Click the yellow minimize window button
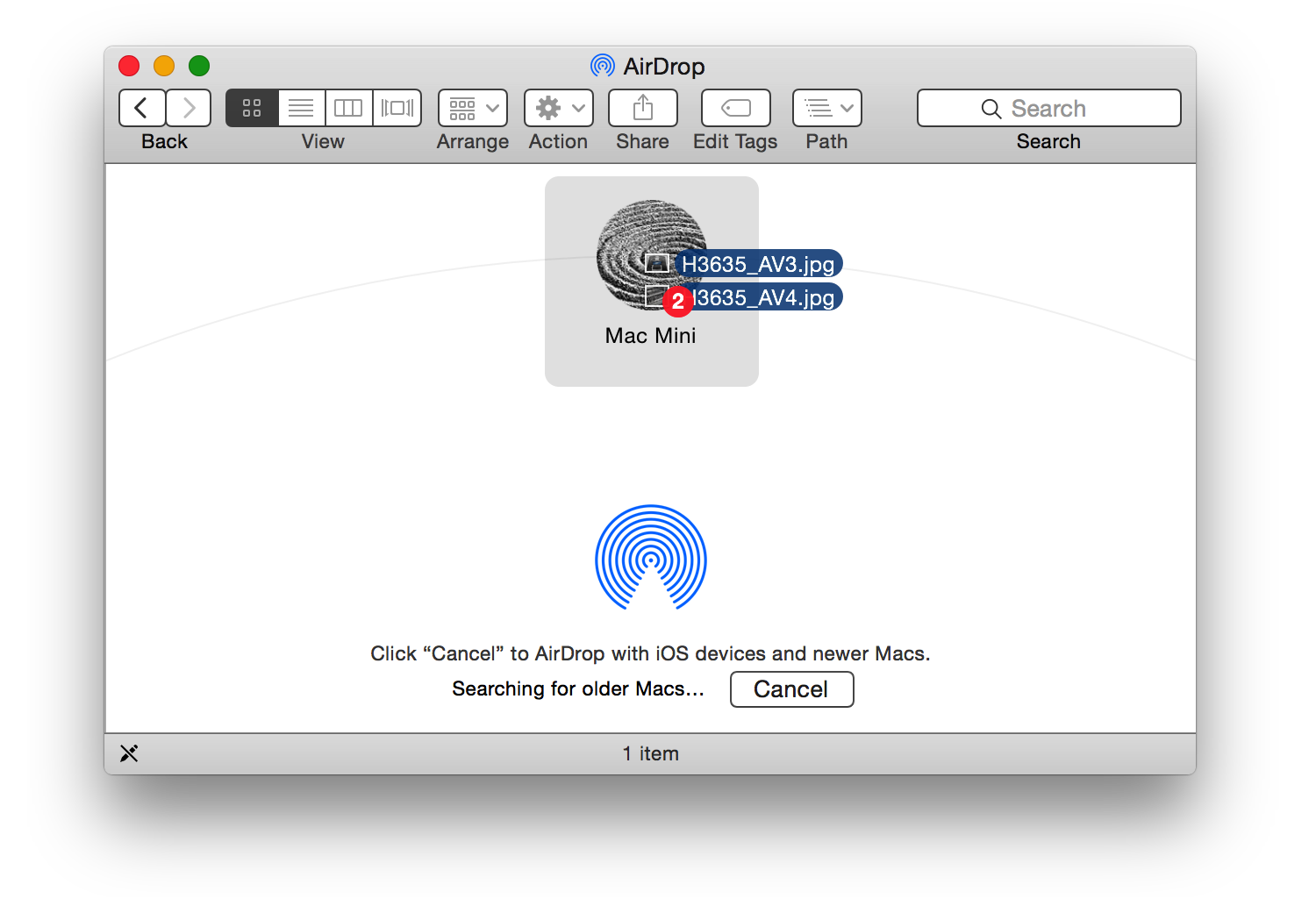 coord(164,66)
